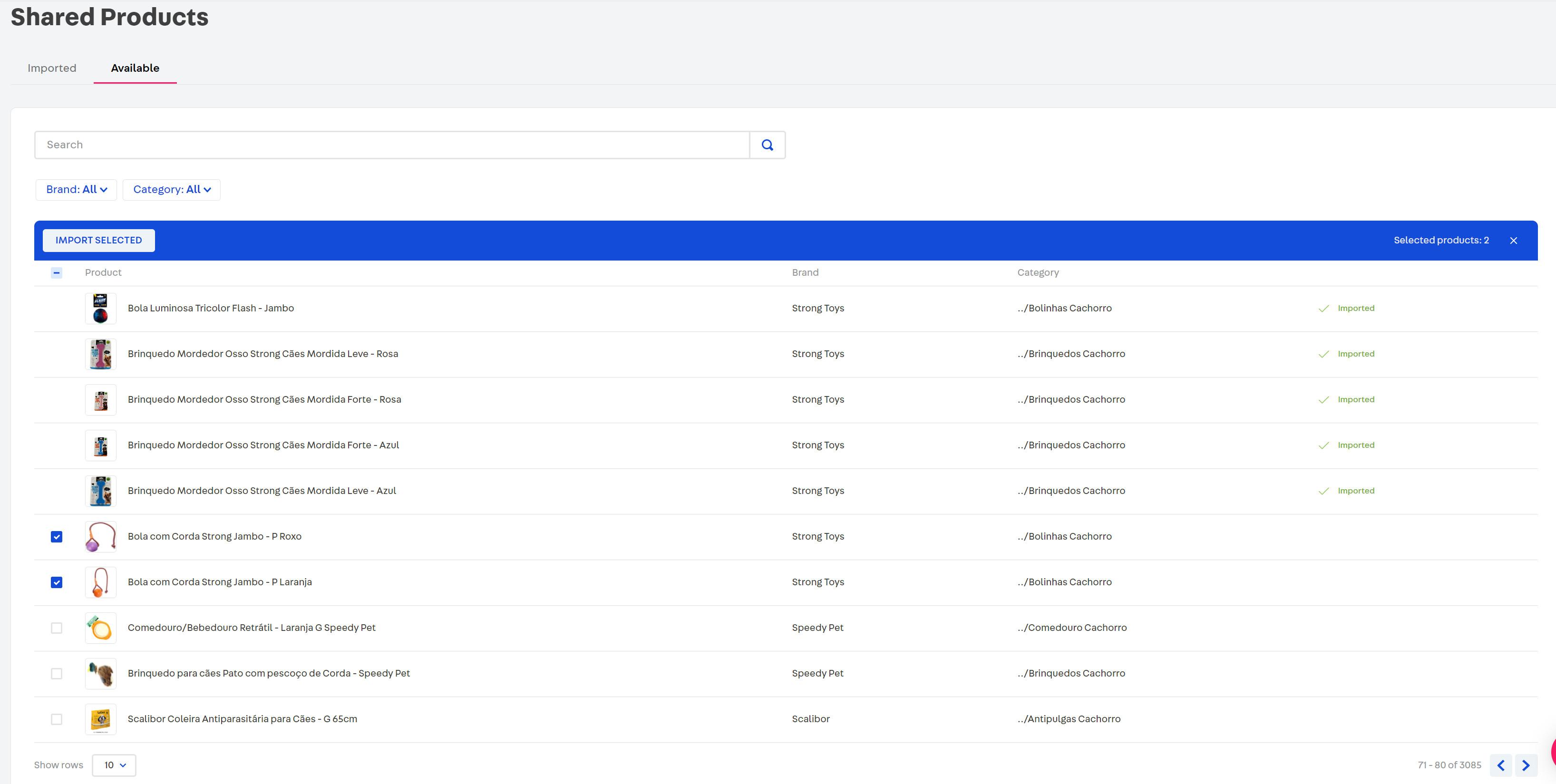
Task: Click the Scalibor Coleira product thumbnail
Action: [x=100, y=719]
